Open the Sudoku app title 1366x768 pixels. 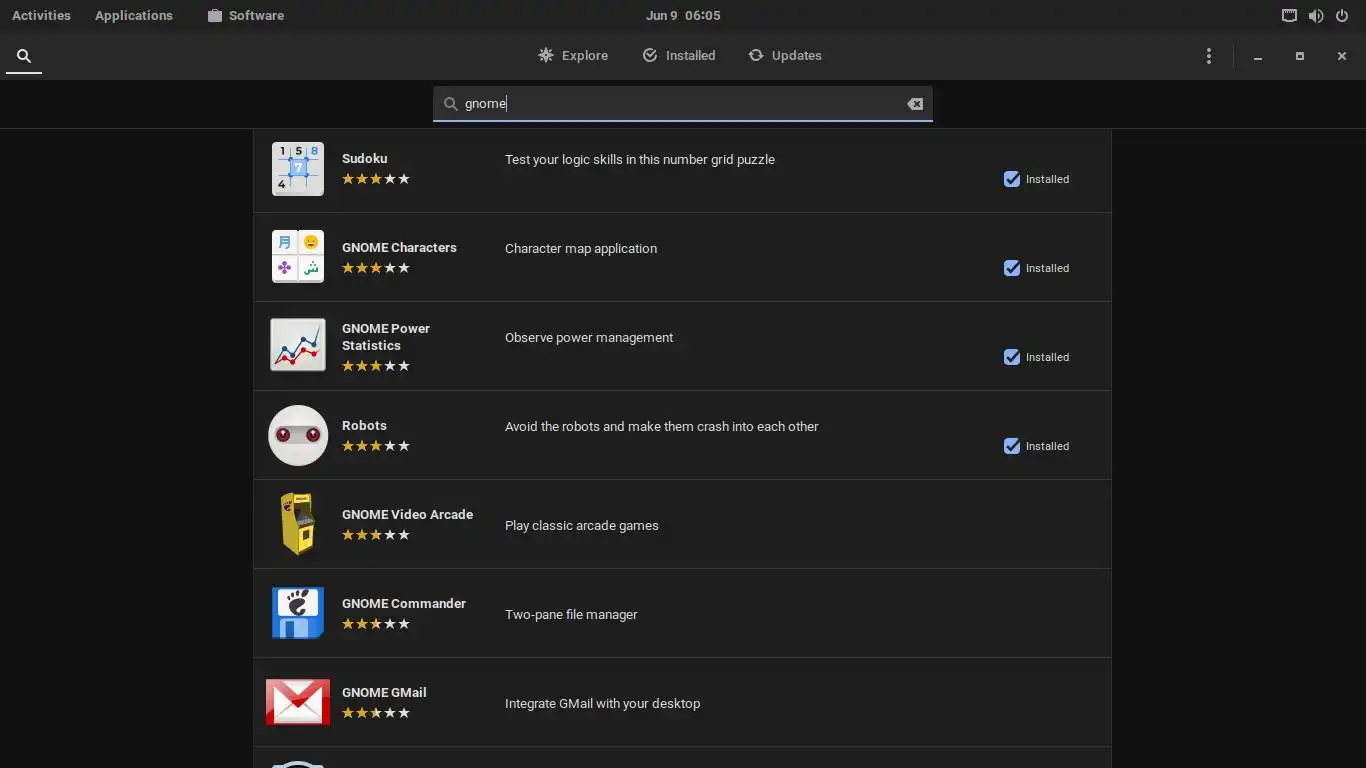(364, 159)
